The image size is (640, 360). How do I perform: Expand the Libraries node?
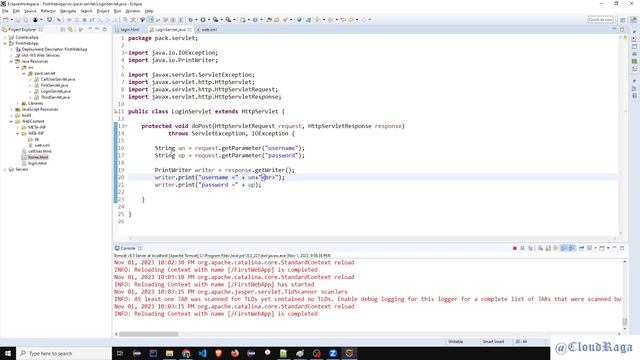coord(18,103)
